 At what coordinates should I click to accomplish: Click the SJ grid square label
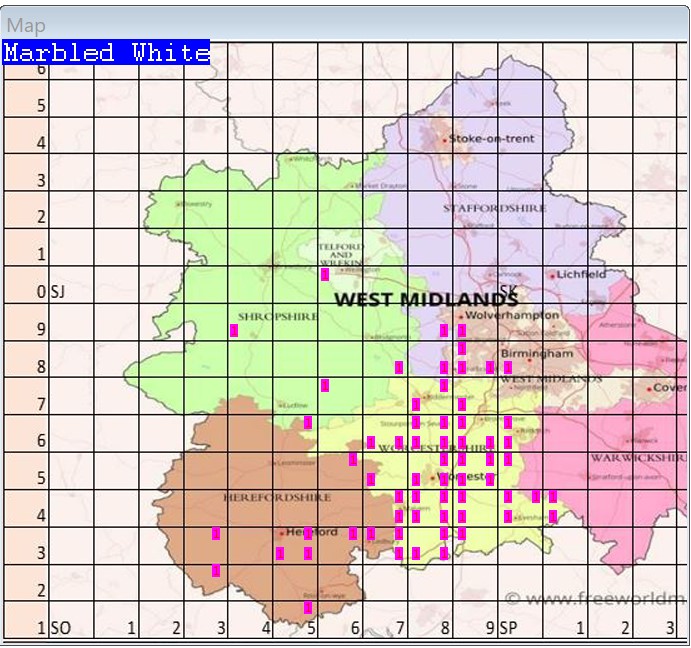[57, 292]
